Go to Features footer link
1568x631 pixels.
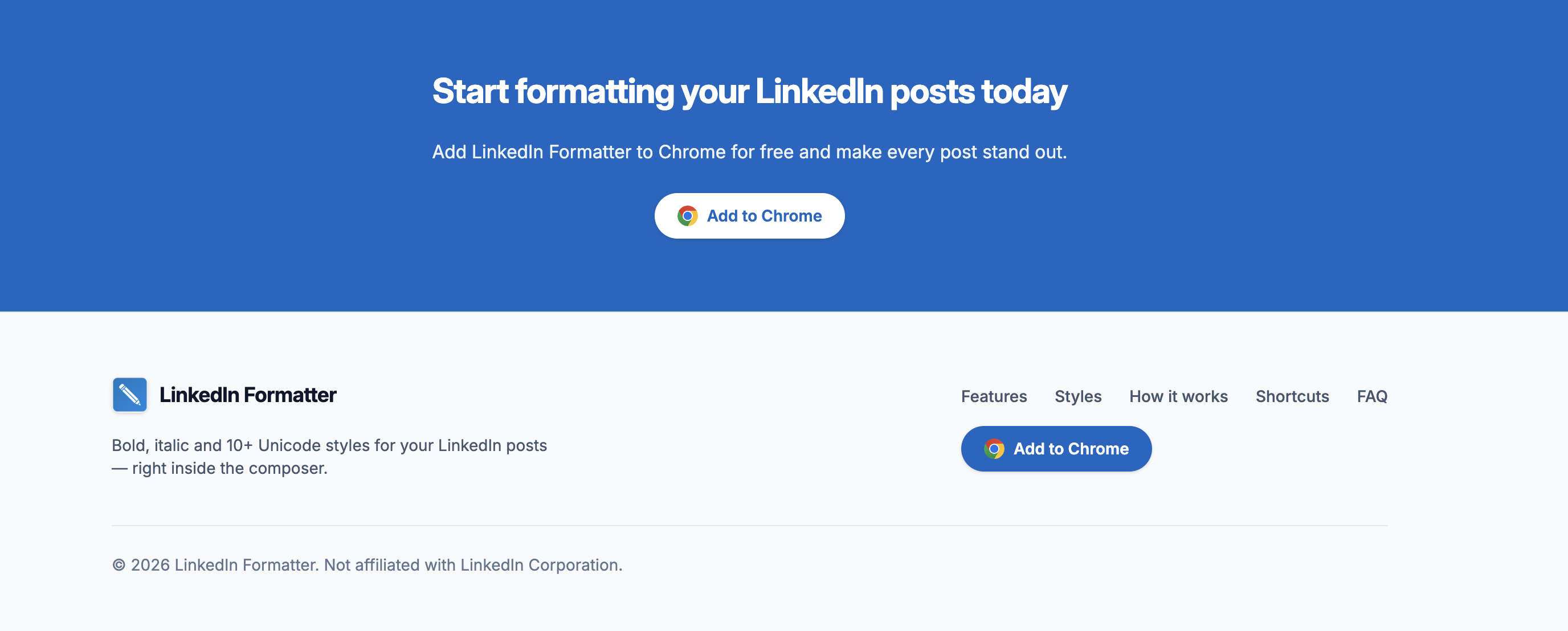pos(994,396)
